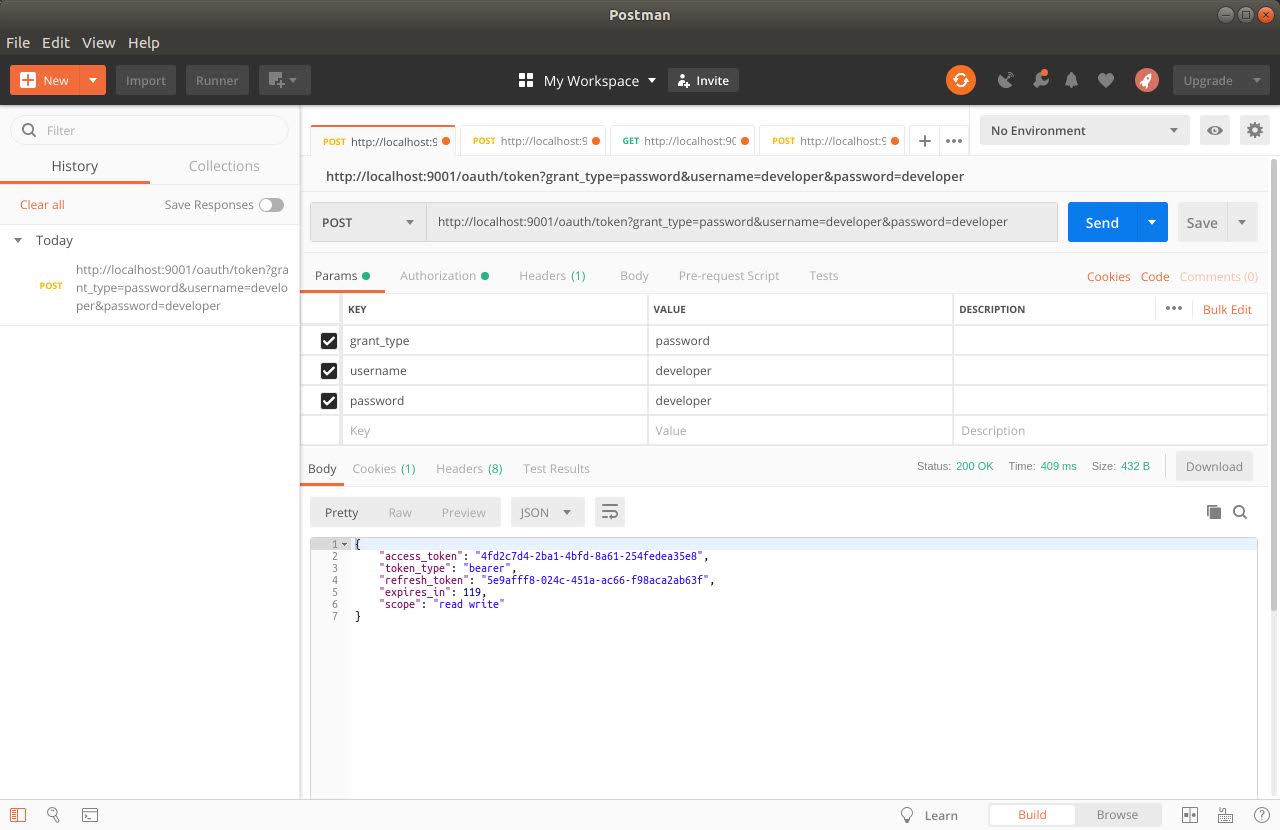The width and height of the screenshot is (1280, 830).
Task: Open help question mark icon
Action: 1260,815
